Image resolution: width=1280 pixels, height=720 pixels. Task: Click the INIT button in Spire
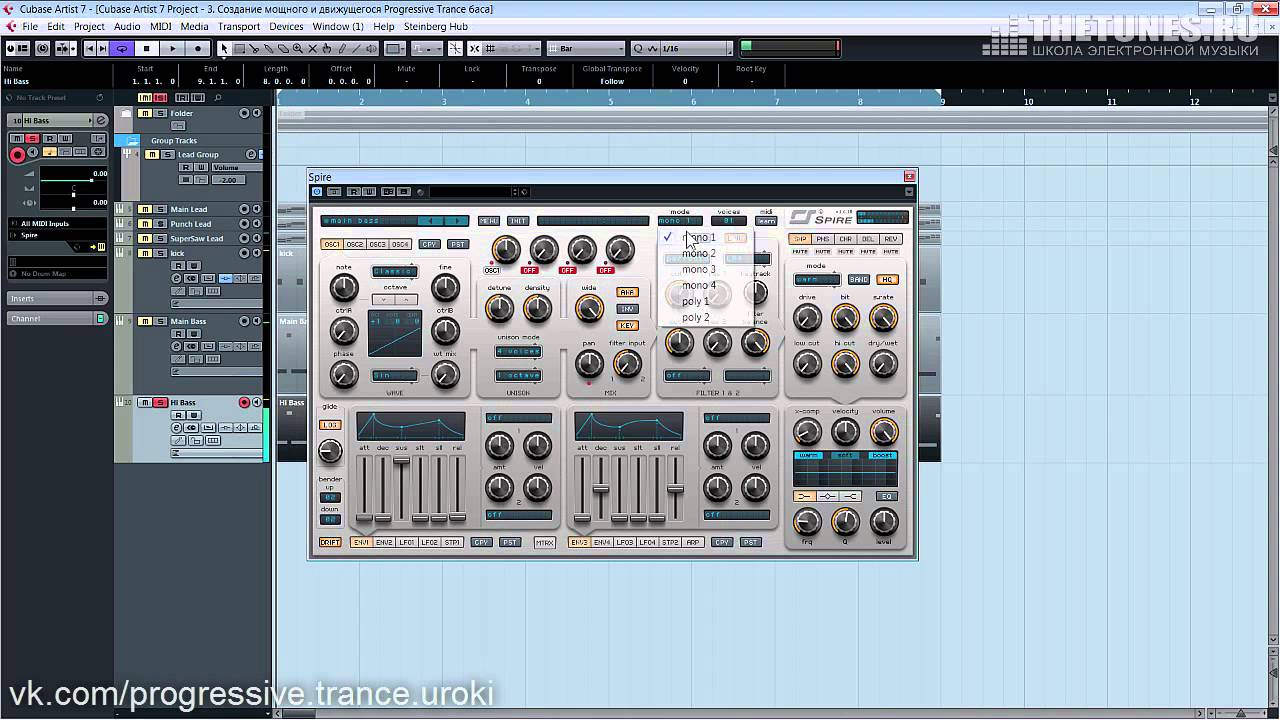tap(518, 221)
